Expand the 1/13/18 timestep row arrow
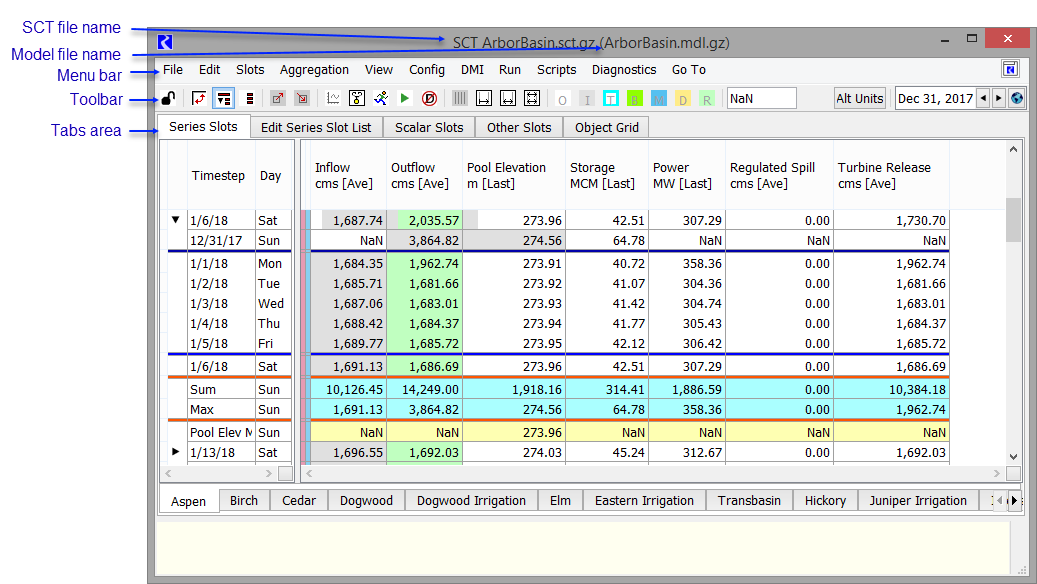The height and width of the screenshot is (584, 1037). [176, 452]
